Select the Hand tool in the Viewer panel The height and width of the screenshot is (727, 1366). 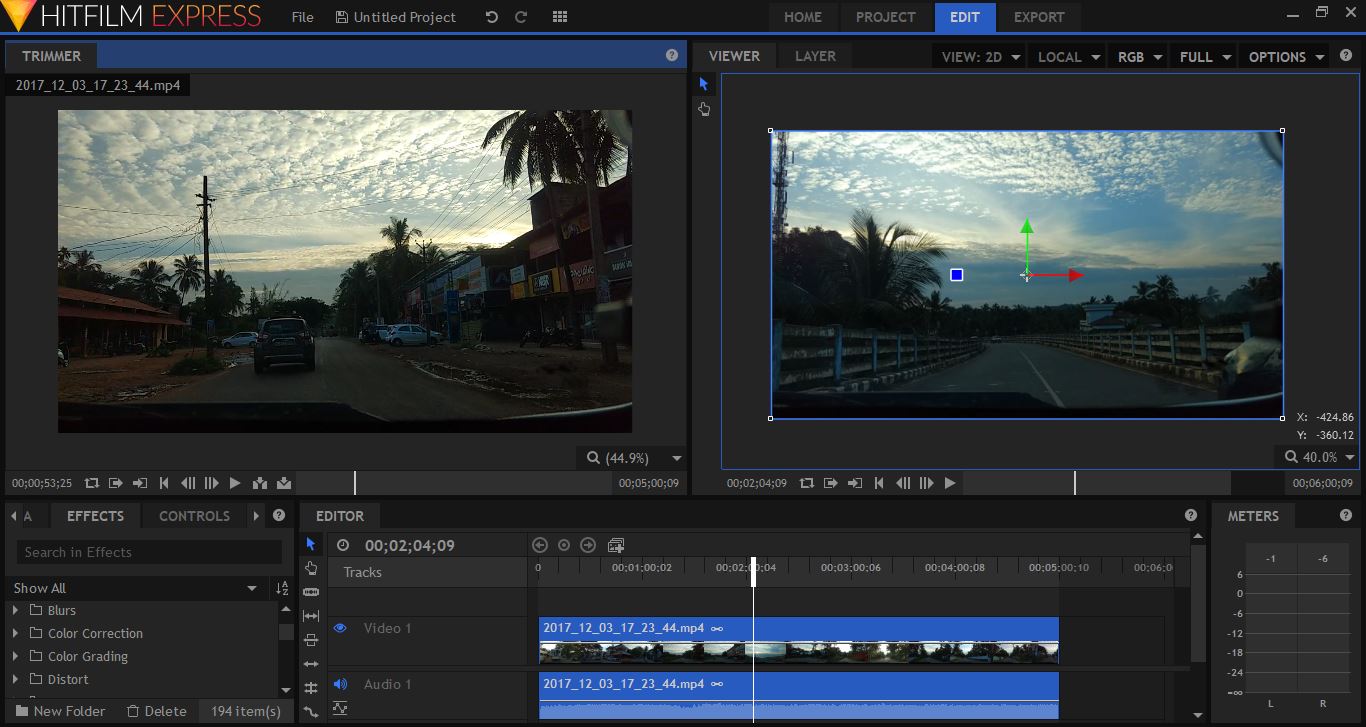pos(704,109)
